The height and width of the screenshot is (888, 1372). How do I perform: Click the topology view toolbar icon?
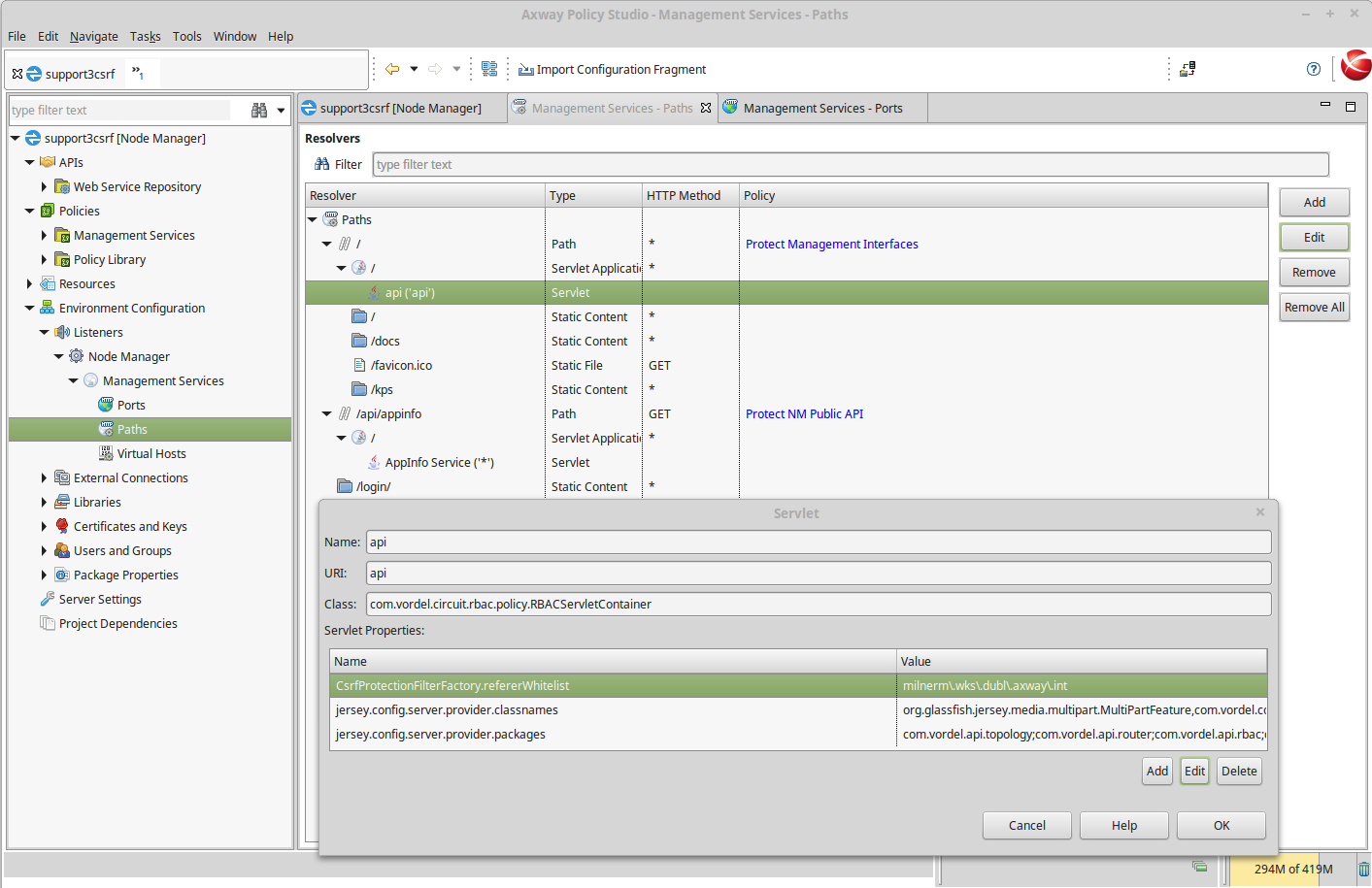489,69
